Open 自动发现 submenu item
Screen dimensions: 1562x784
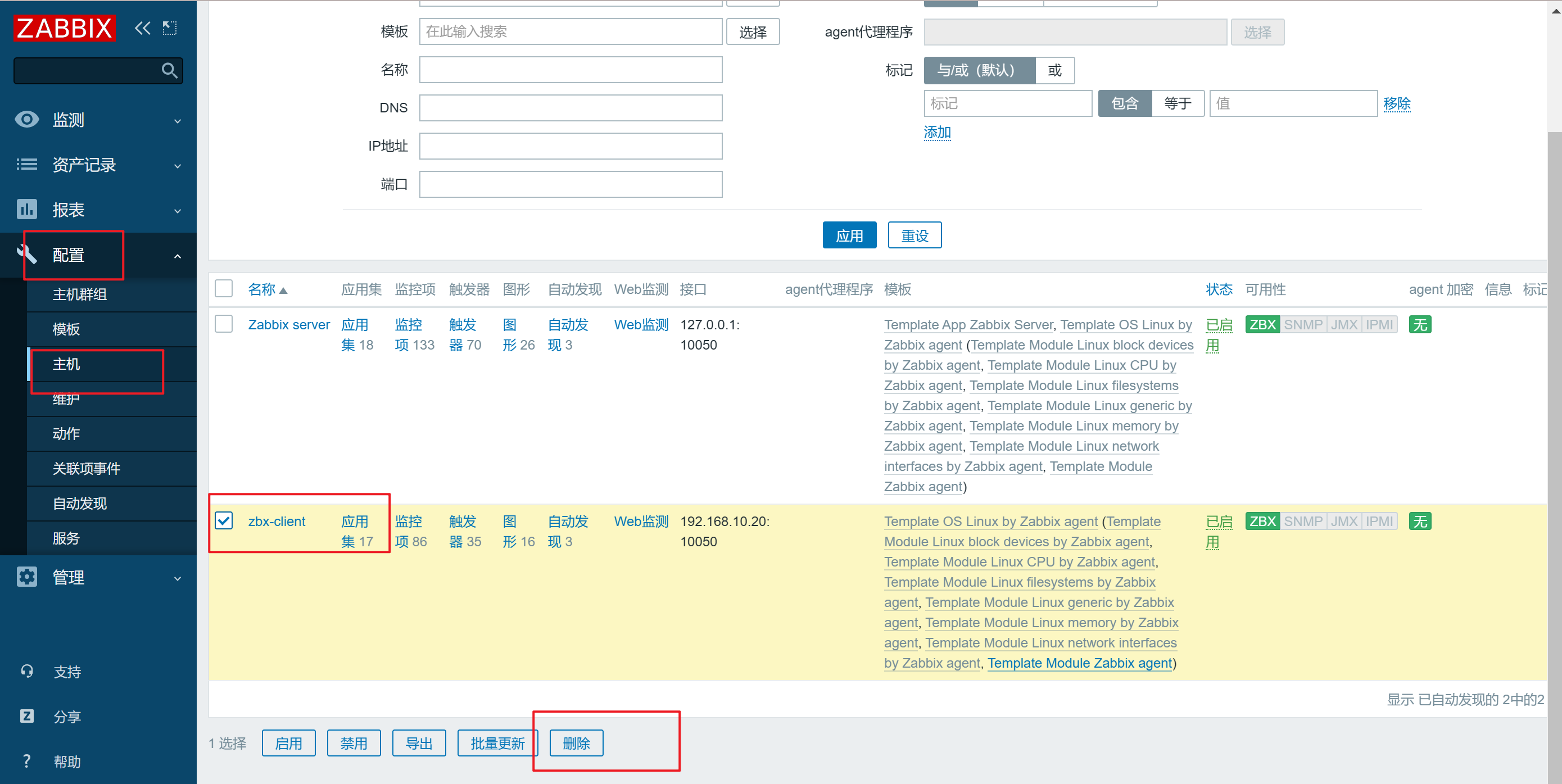(111, 503)
